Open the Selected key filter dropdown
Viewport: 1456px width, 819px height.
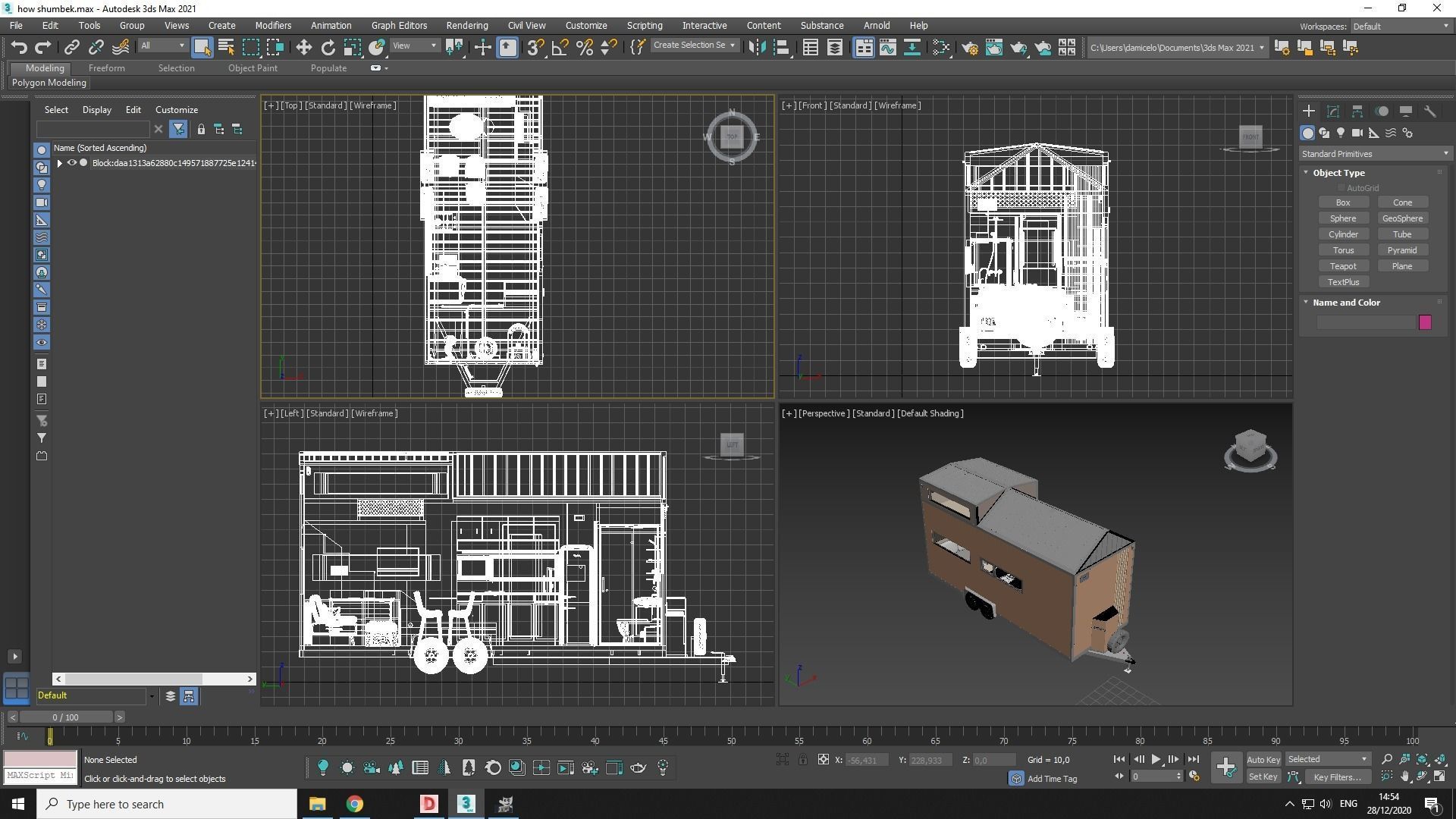click(1327, 759)
